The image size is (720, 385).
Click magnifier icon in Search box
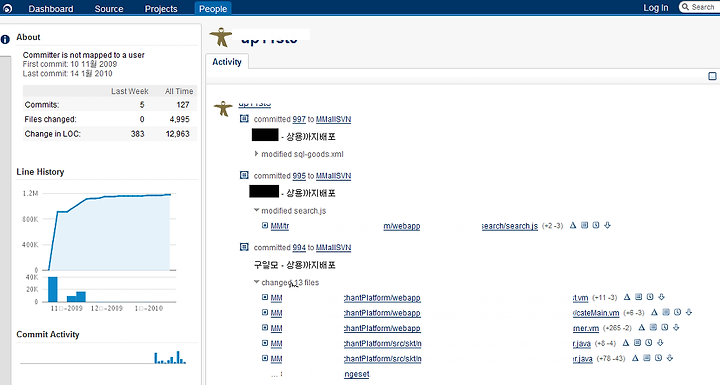tap(686, 7)
